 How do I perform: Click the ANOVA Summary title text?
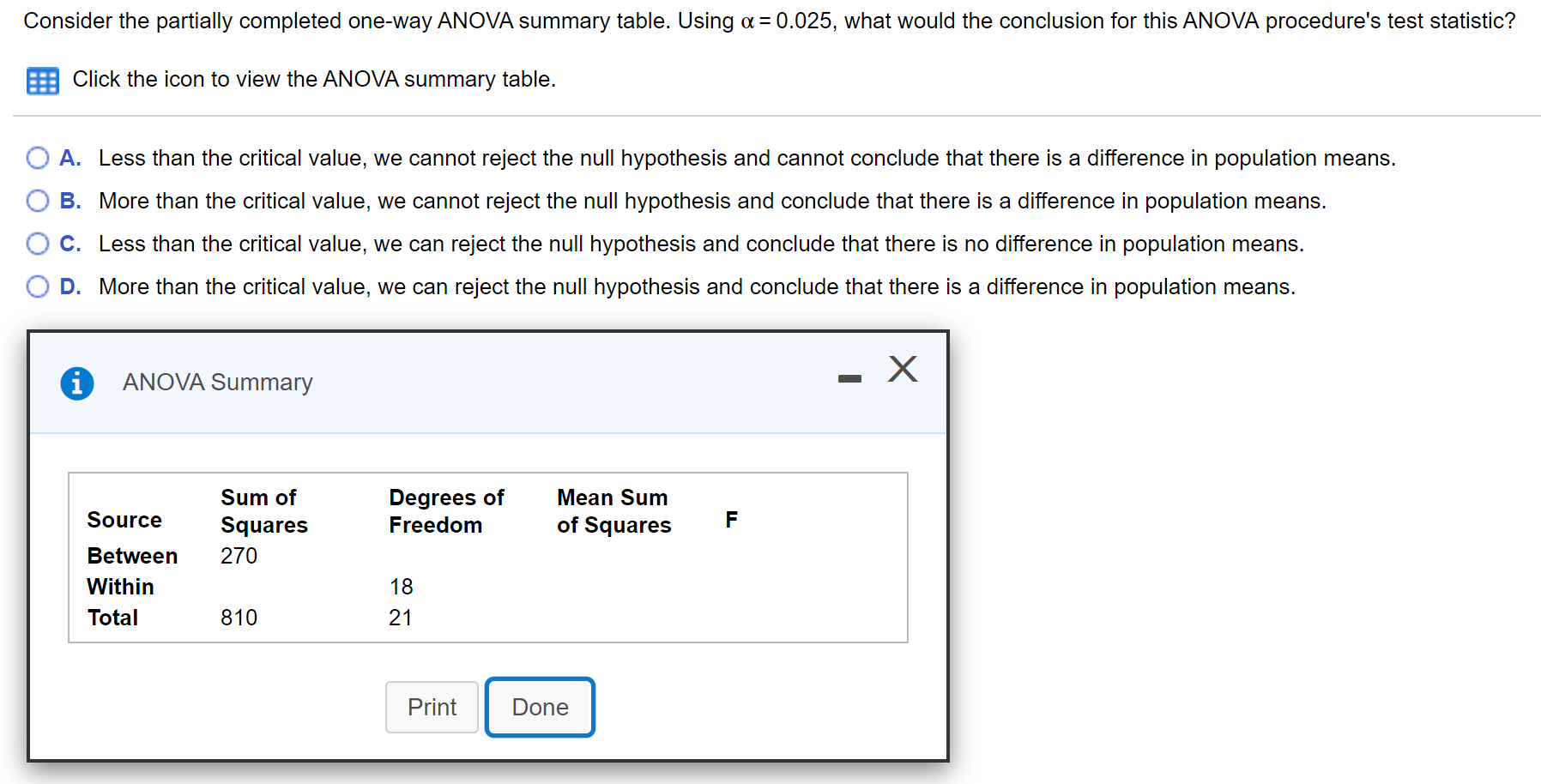[x=217, y=383]
